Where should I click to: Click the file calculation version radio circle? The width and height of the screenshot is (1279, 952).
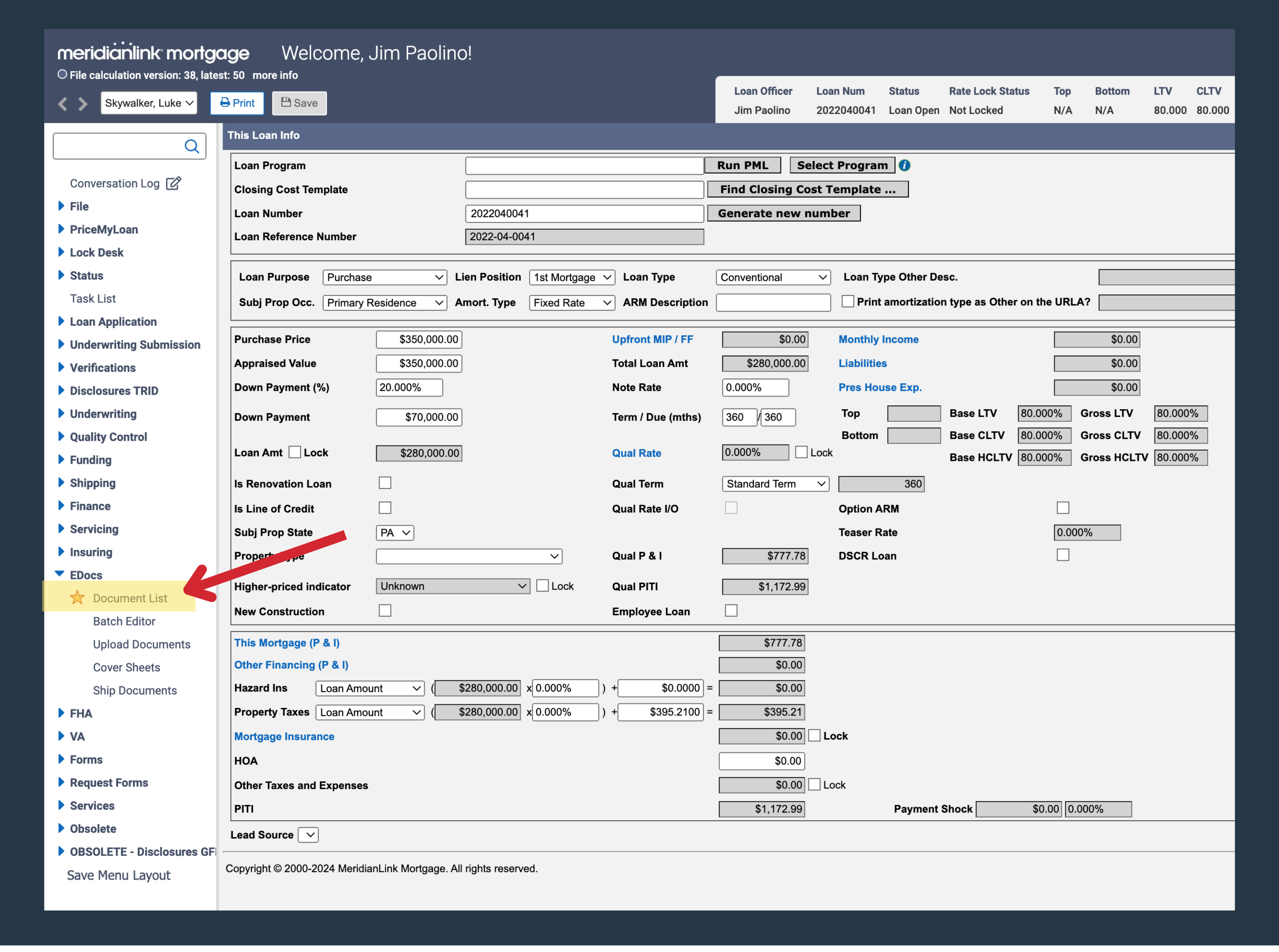click(62, 75)
